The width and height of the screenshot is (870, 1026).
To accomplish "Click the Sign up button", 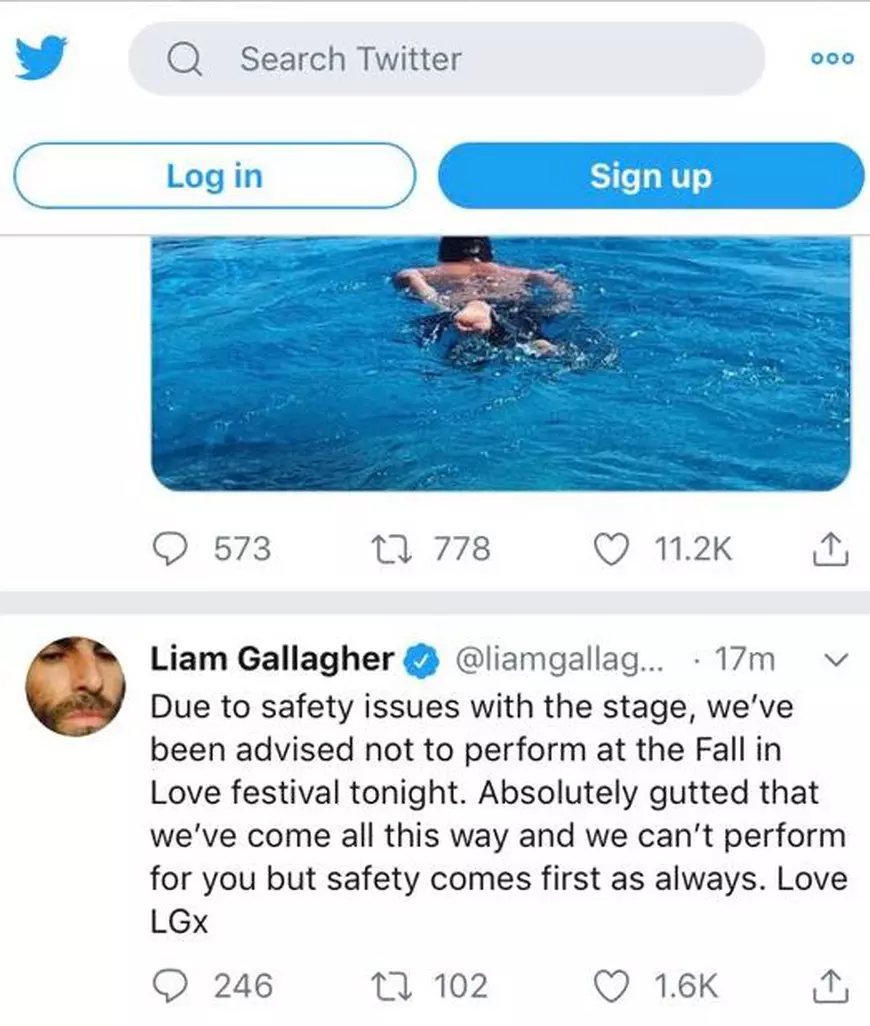I will 651,176.
